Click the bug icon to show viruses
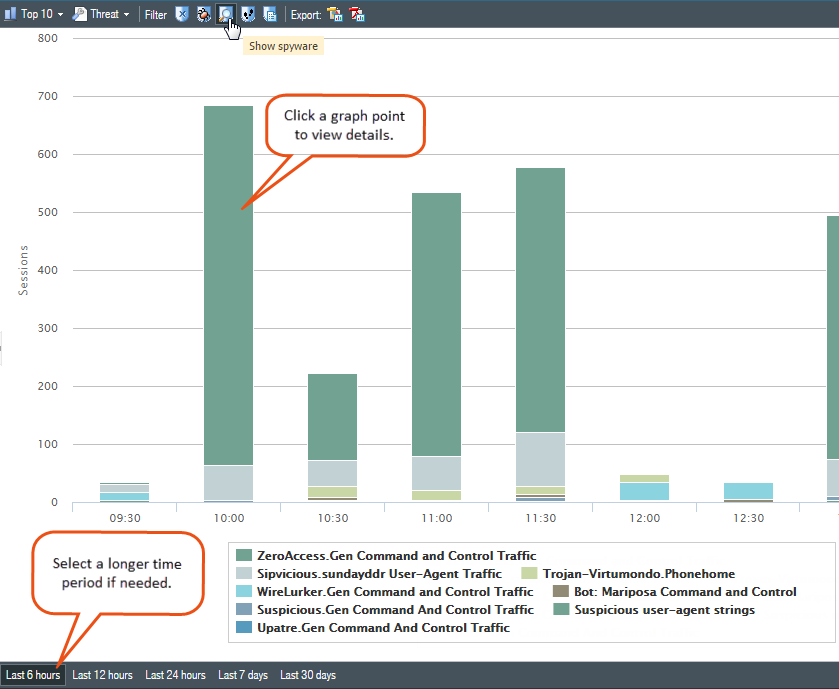Screen dimensions: 839x689 click(203, 14)
